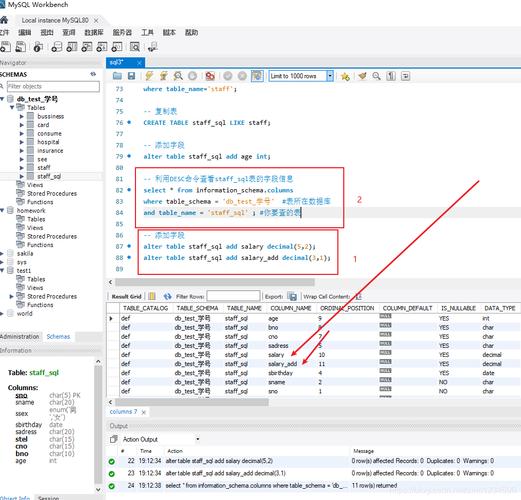Click the results grid horizontal scrollbar
Screen dimensions: 521x500
(x=192, y=402)
